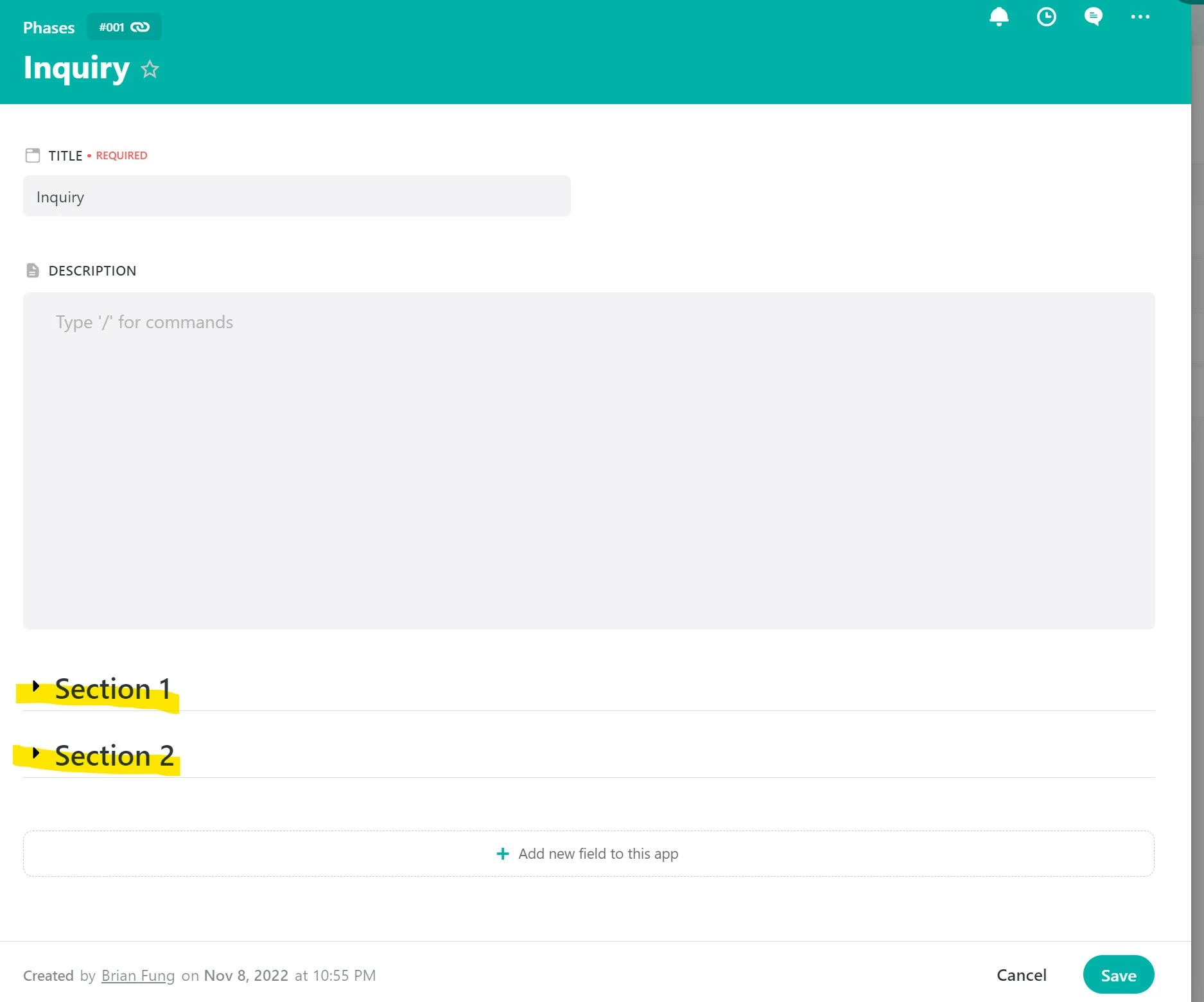The width and height of the screenshot is (1204, 1002).
Task: Copy the #001 item link
Action: (124, 27)
